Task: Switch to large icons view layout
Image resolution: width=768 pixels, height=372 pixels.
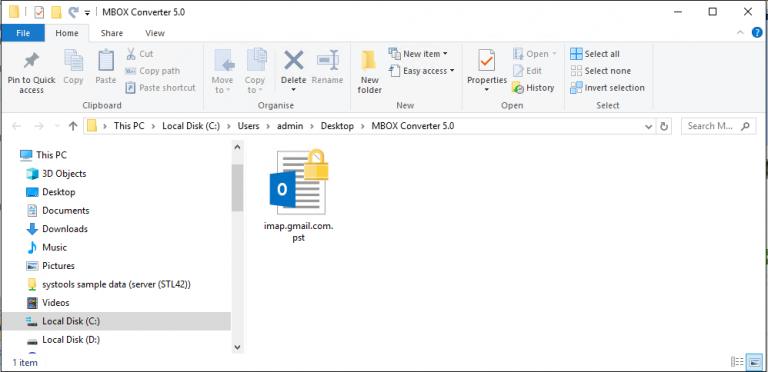Action: pos(755,362)
